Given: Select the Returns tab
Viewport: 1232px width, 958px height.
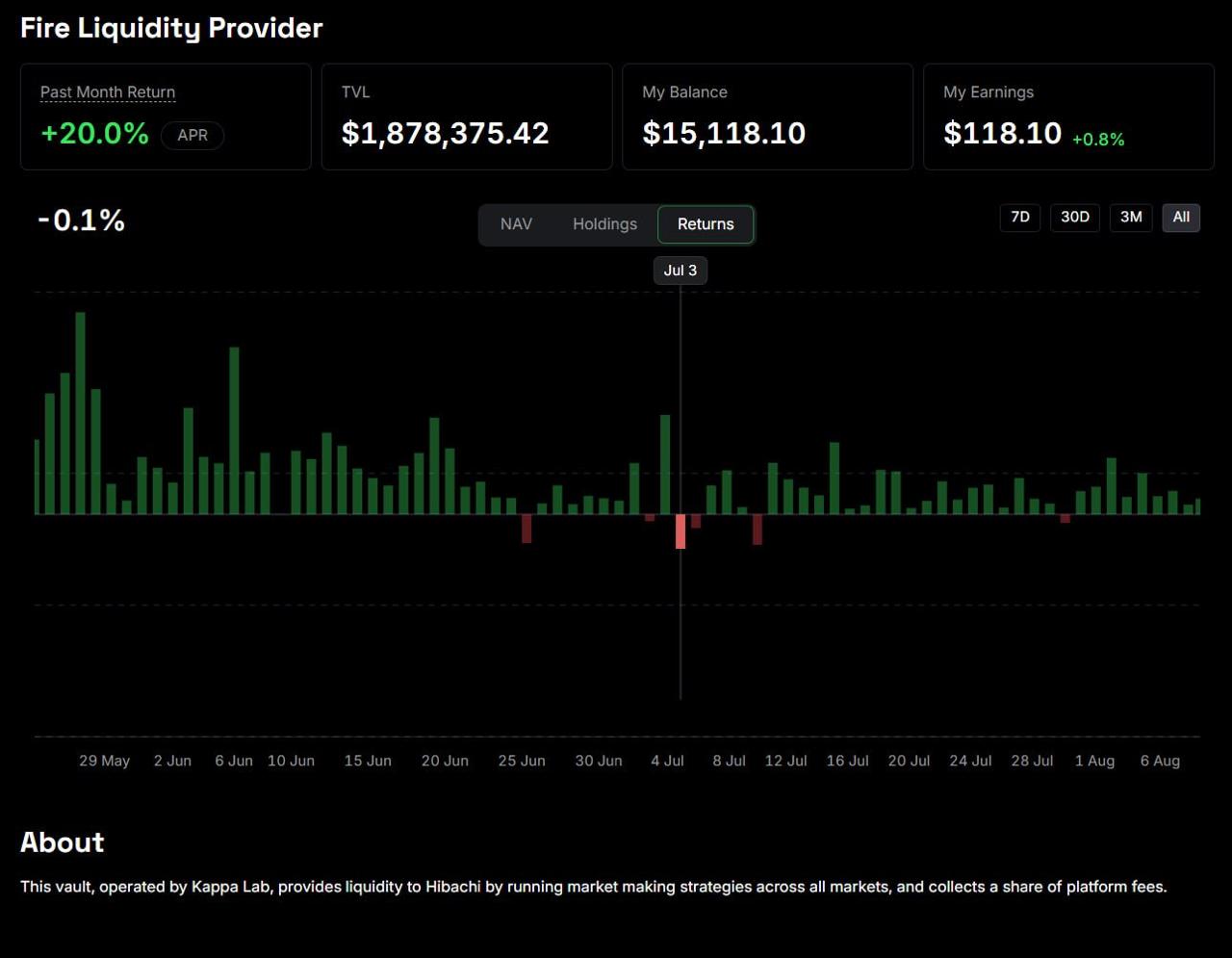Looking at the screenshot, I should (x=706, y=224).
